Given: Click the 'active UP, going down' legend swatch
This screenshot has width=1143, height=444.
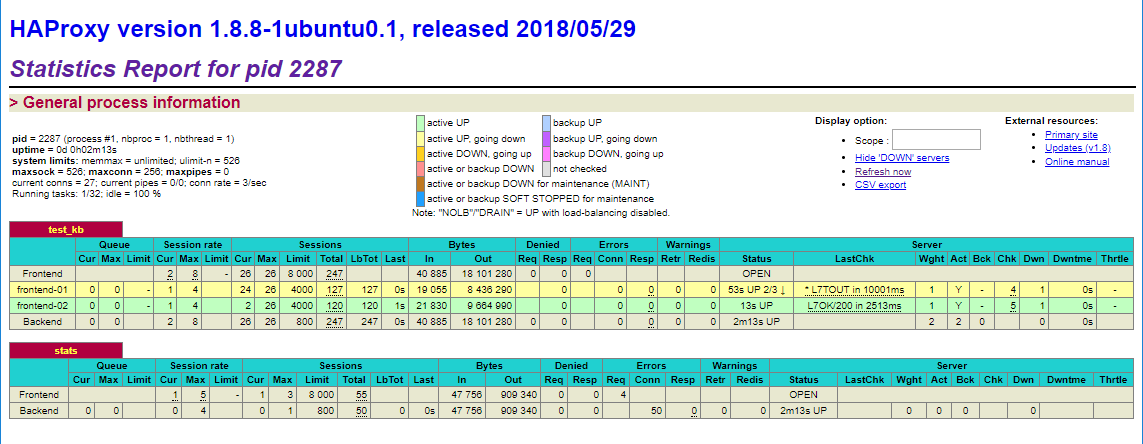Looking at the screenshot, I should 421,139.
